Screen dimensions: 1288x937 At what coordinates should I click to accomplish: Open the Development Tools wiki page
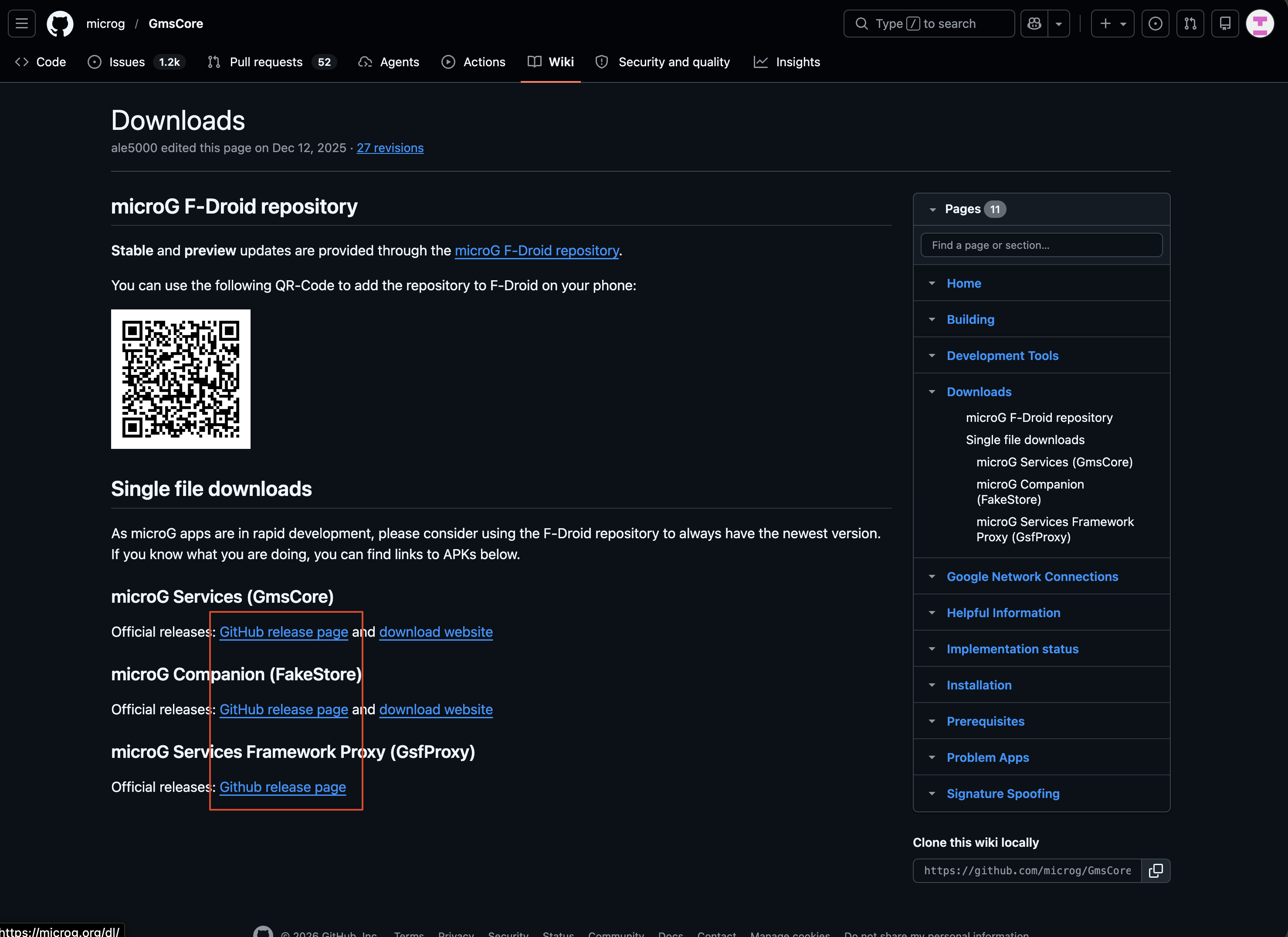[1002, 356]
